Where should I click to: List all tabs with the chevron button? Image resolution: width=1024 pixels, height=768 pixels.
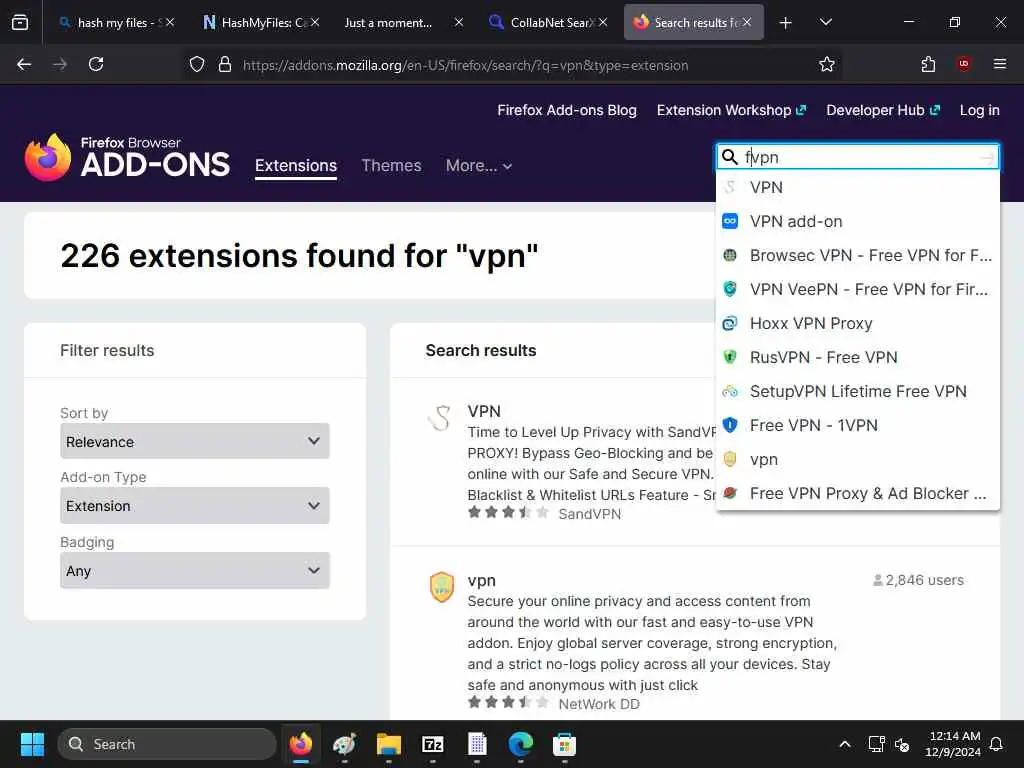826,22
